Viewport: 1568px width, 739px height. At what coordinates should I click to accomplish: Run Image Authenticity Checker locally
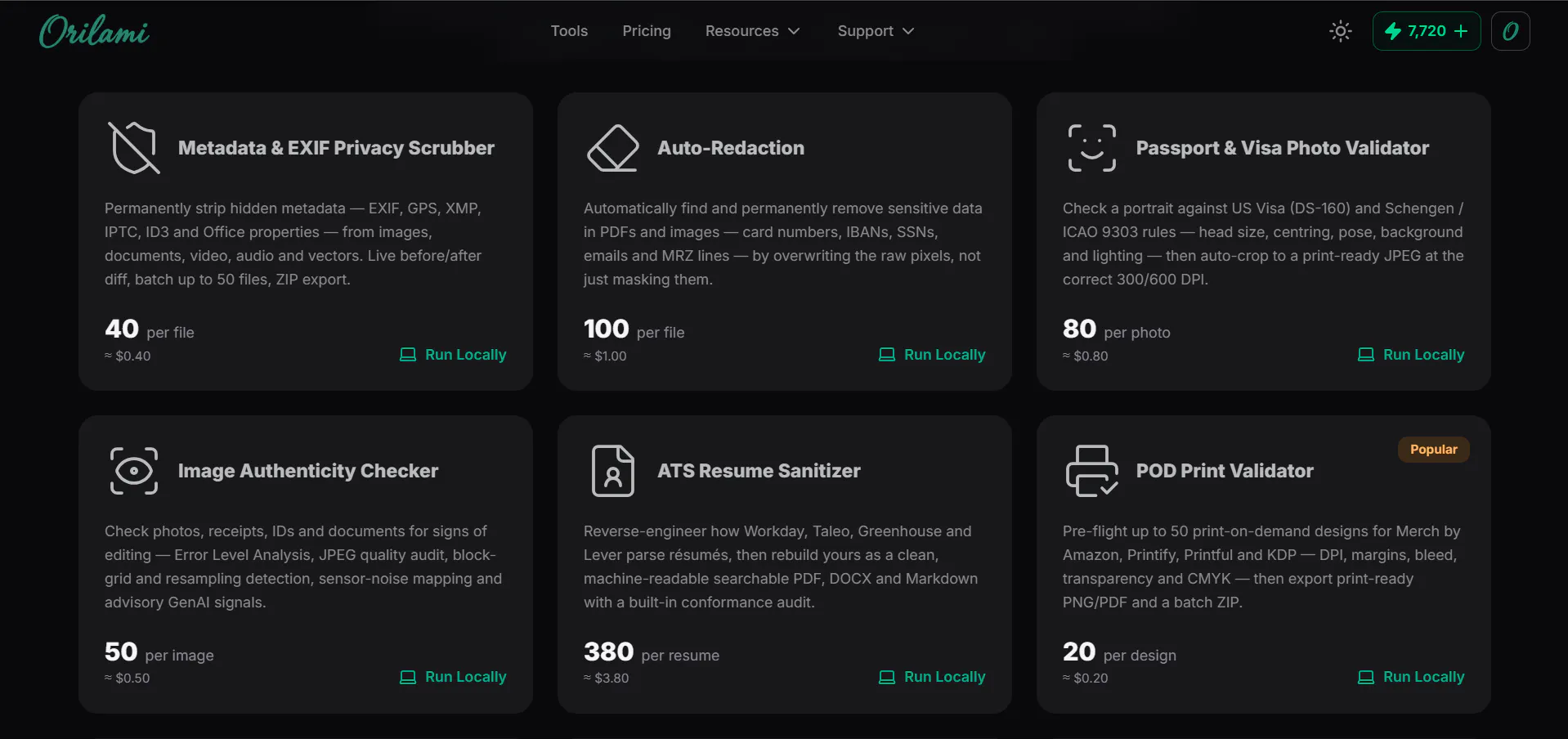coord(453,677)
